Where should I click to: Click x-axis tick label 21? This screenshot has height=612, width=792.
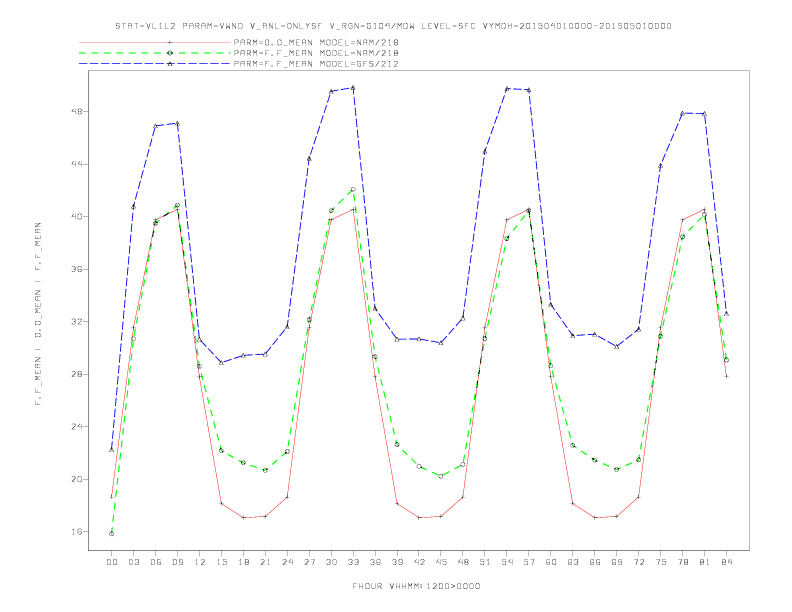(x=265, y=562)
